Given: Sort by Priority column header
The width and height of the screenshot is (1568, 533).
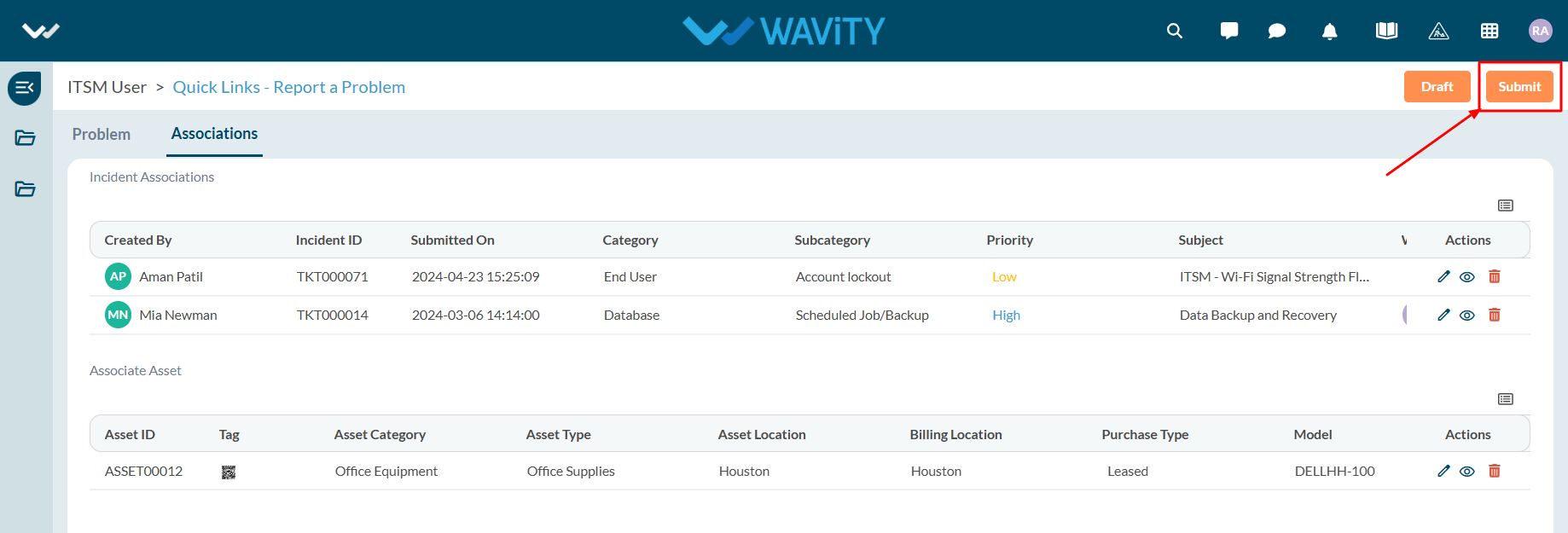Looking at the screenshot, I should tap(1010, 240).
